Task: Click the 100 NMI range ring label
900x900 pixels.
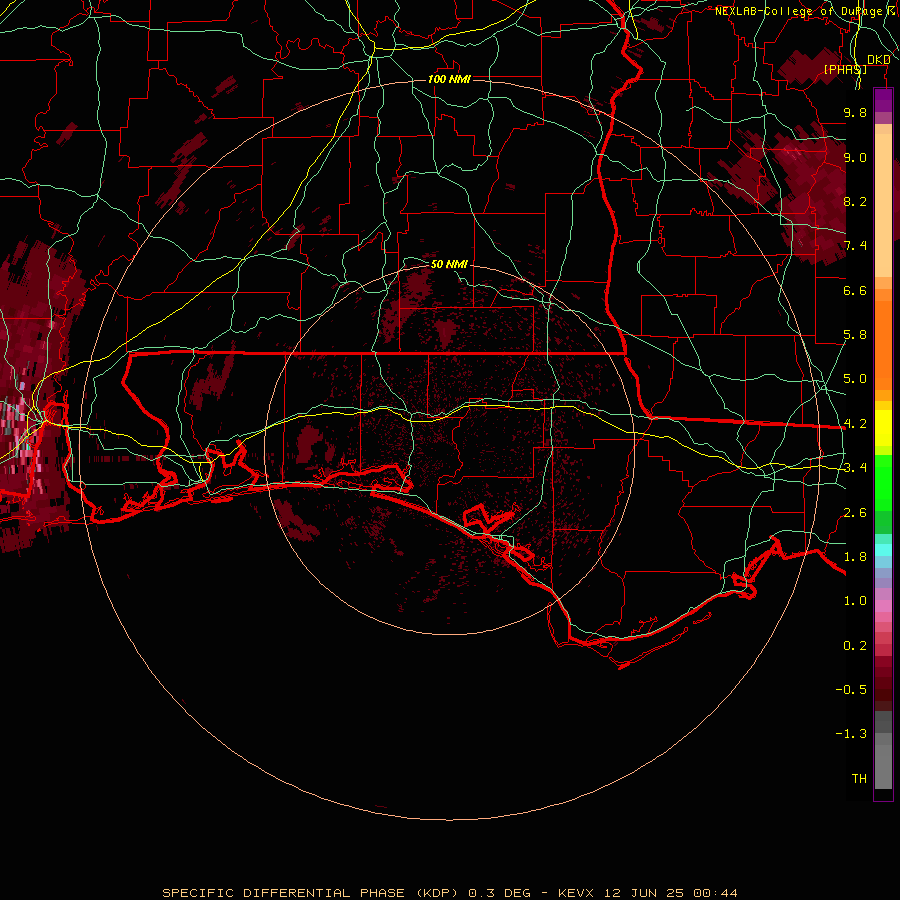Action: [449, 79]
